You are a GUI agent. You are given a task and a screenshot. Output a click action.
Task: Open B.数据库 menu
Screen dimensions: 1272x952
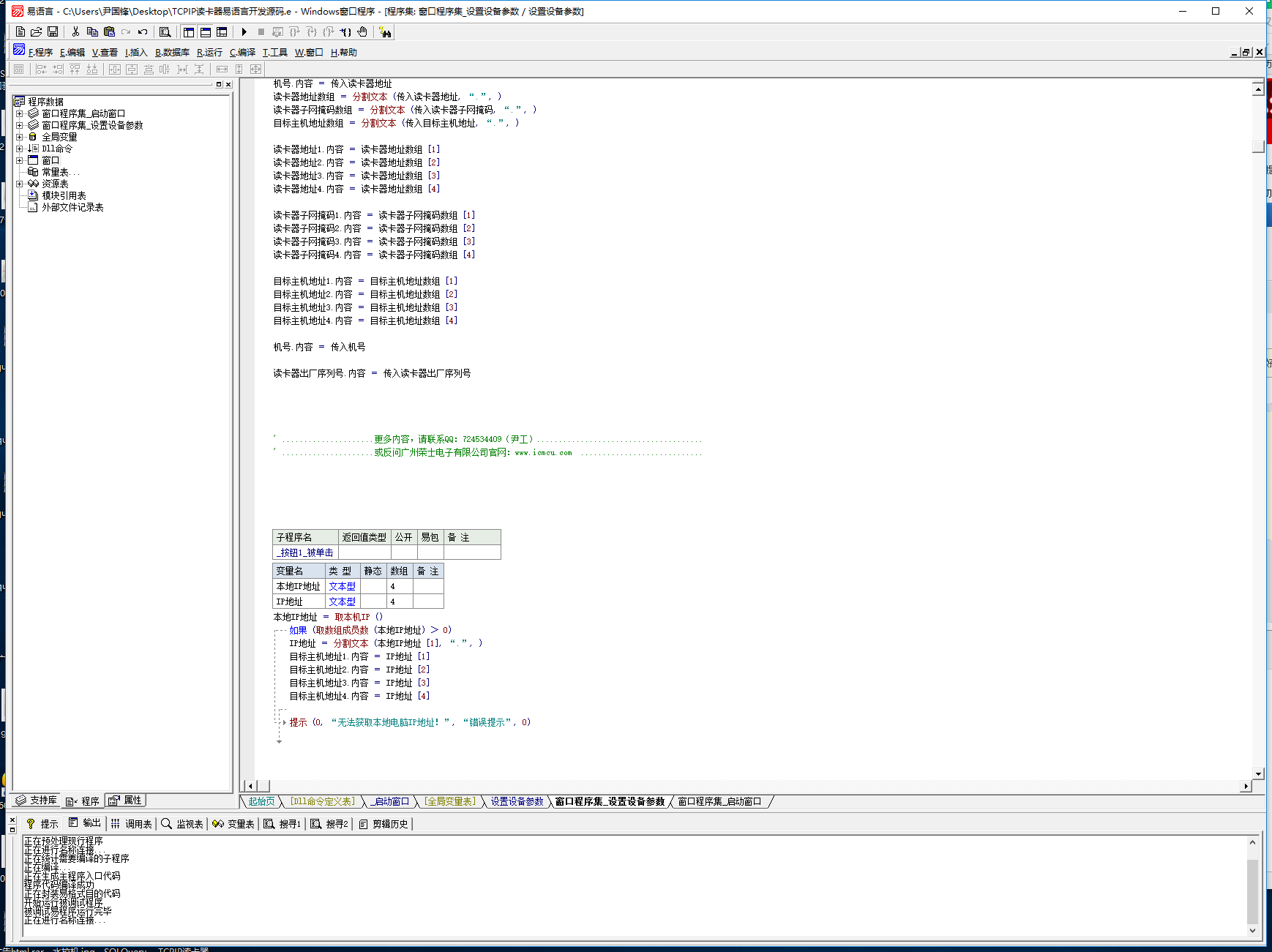[172, 53]
